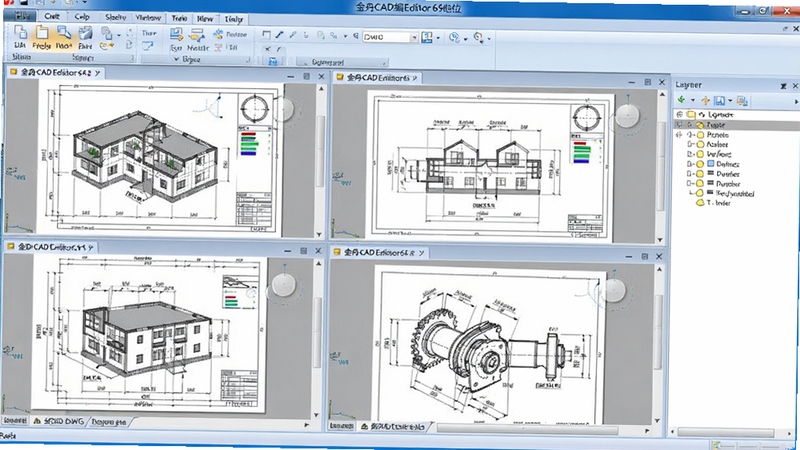Select the diagonal line draw tool

coord(279,35)
